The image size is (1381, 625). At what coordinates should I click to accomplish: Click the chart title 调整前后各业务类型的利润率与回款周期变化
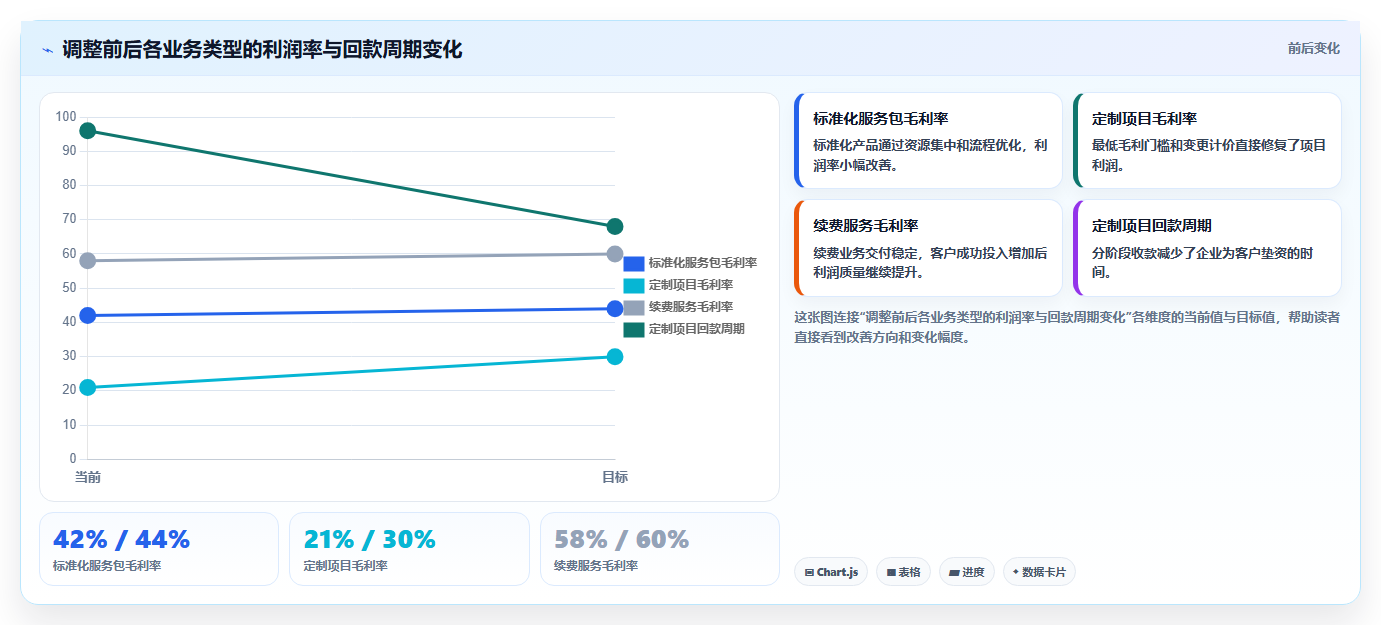(x=262, y=50)
